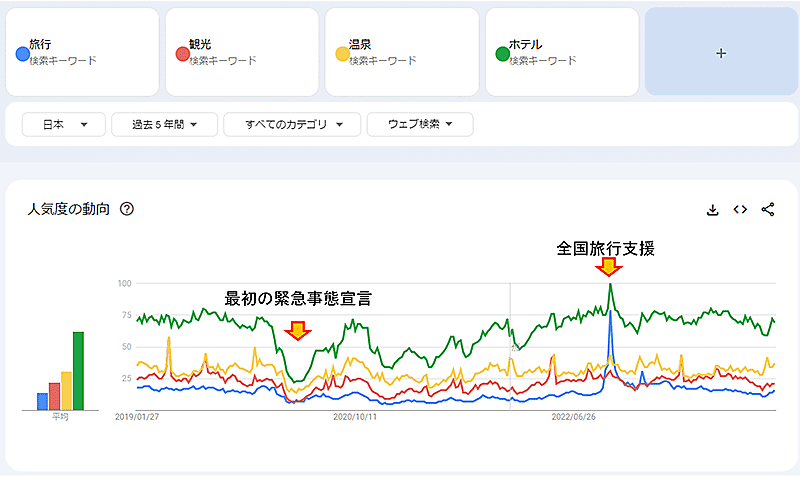Open the help icon beside 人気度の動向
Image resolution: width=800 pixels, height=478 pixels.
click(127, 209)
